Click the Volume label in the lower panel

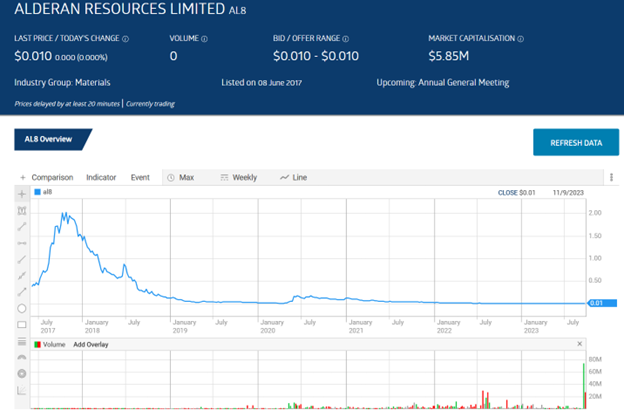point(54,345)
